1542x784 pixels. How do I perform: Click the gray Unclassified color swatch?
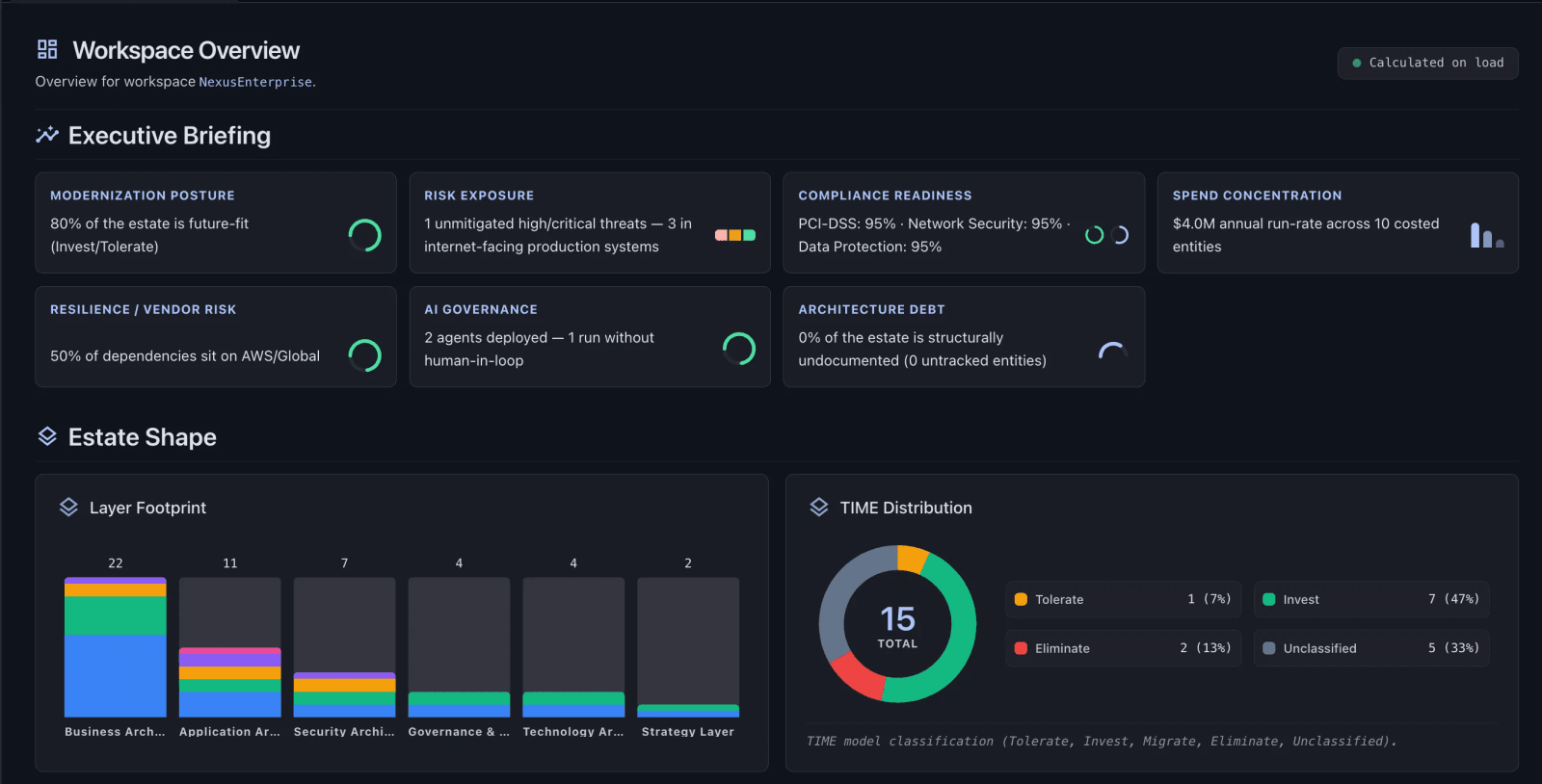(x=1269, y=648)
